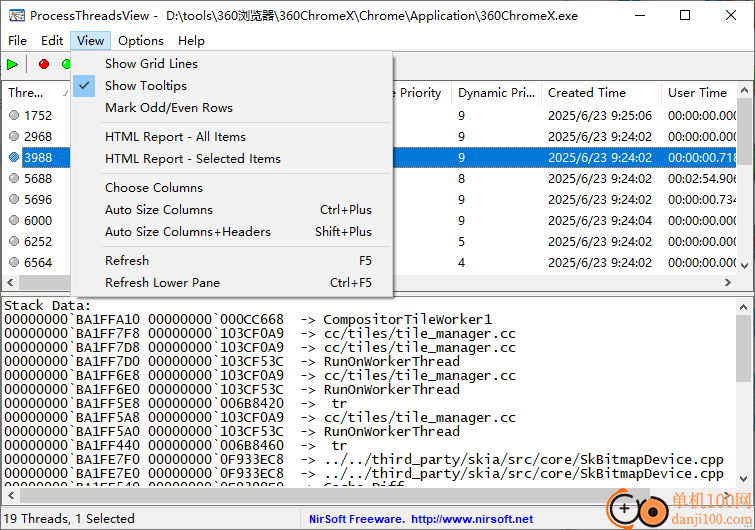Click 19 Threads, 1 Selected status text
Screen dimensions: 755x530
(x=69, y=518)
